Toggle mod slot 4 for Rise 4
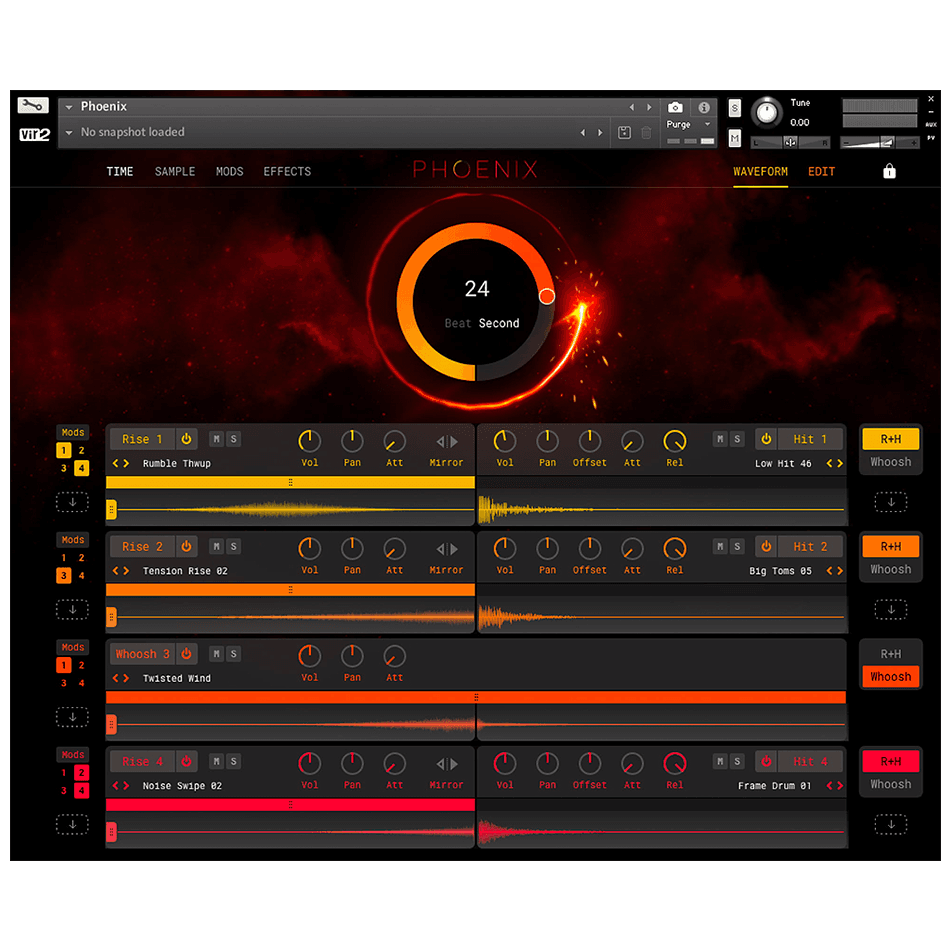The width and height of the screenshot is (950, 950). 81,791
